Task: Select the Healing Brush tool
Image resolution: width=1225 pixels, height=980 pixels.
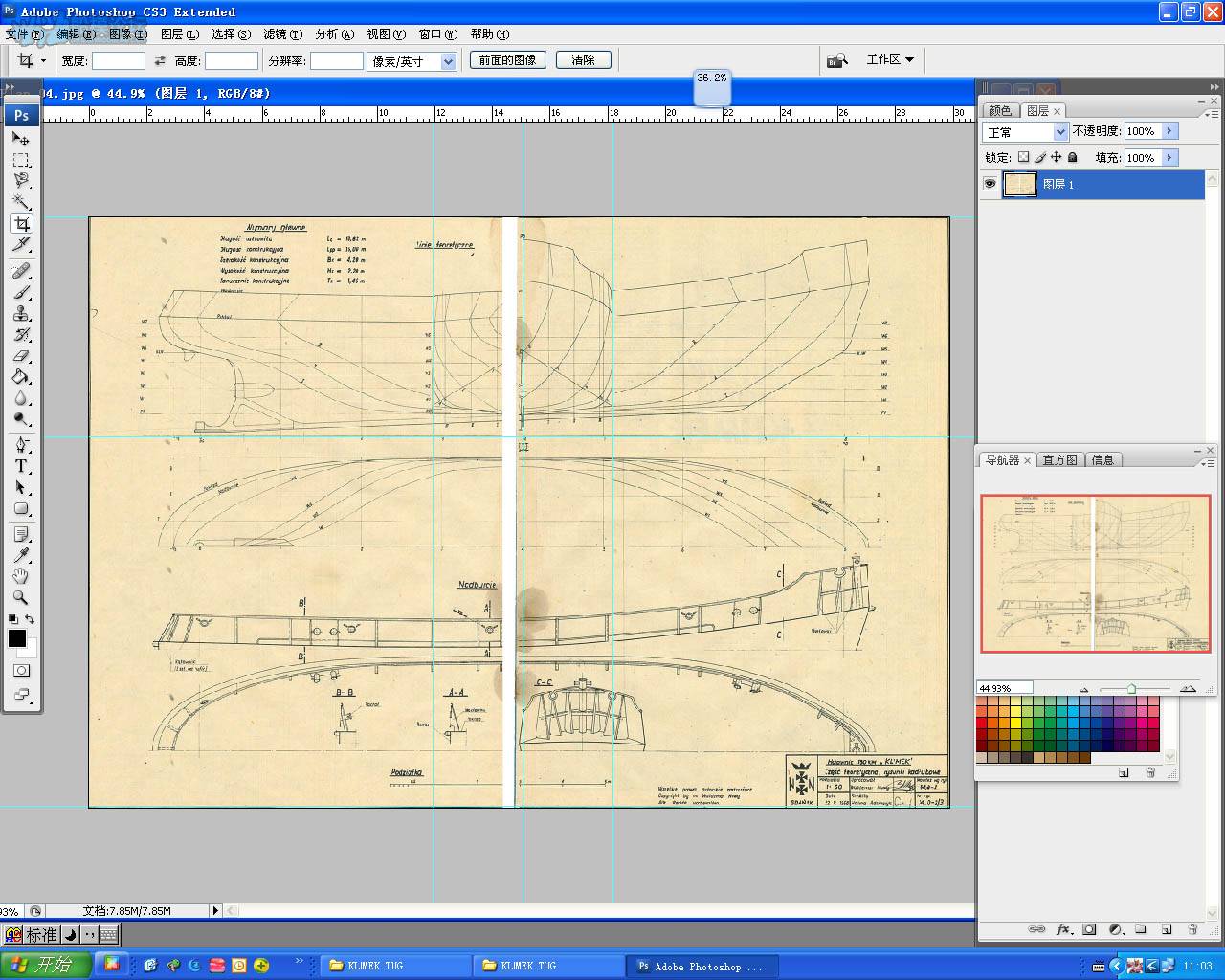Action: pos(21,272)
